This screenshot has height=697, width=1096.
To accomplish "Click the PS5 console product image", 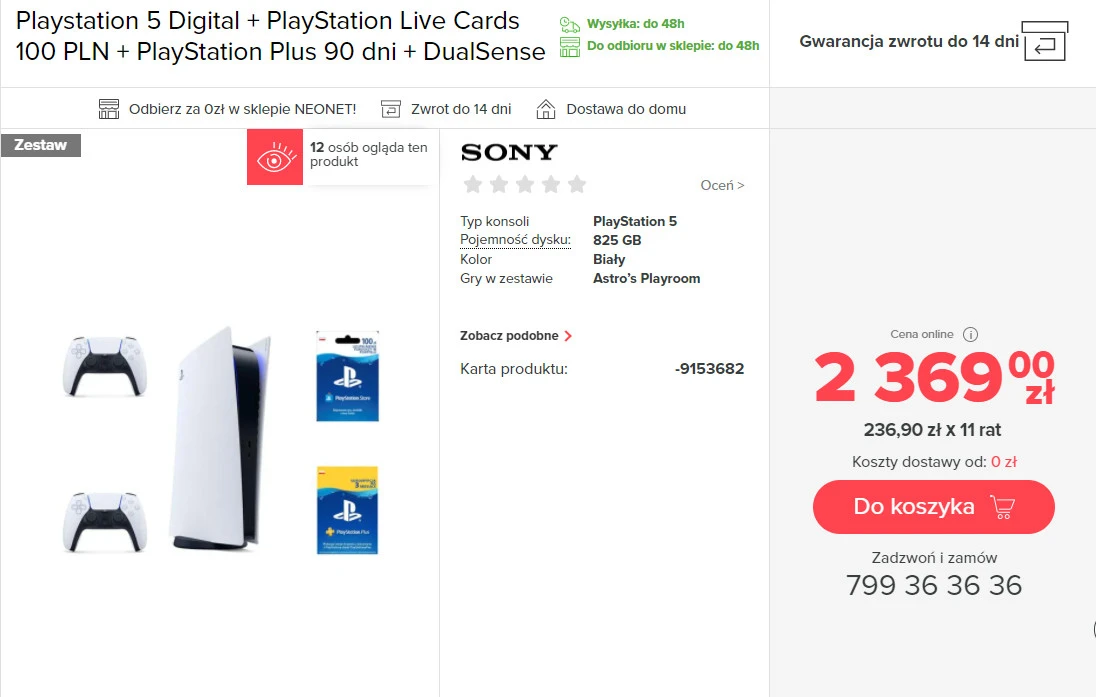I will [220, 438].
